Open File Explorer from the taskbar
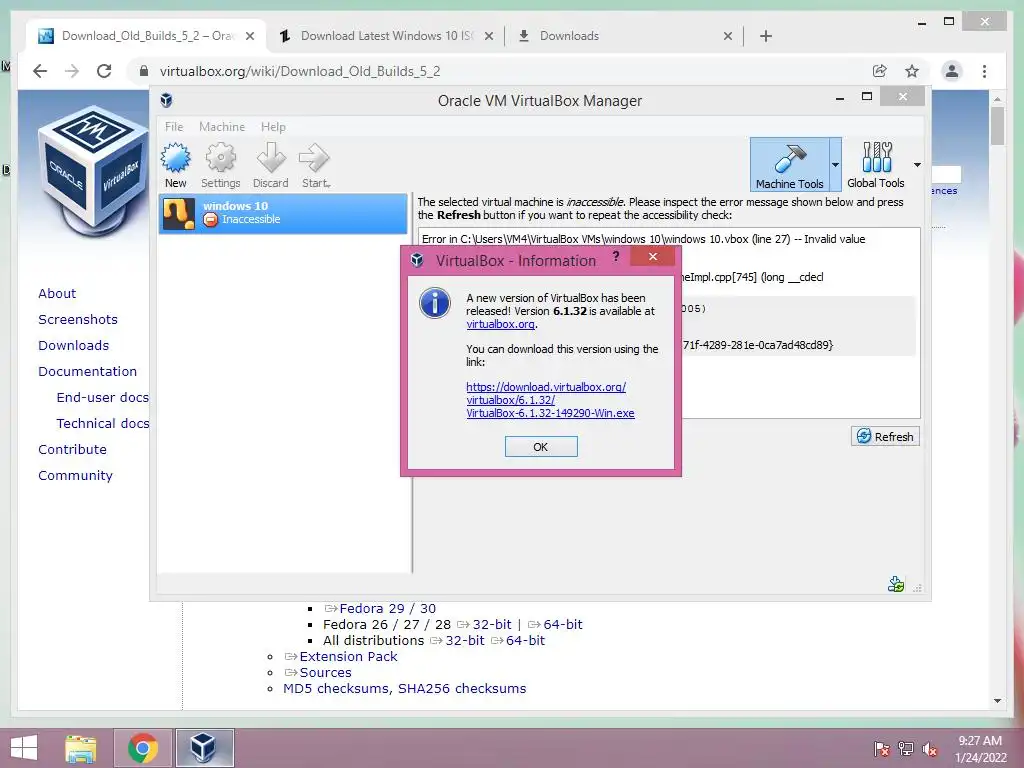The height and width of the screenshot is (768, 1024). tap(81, 748)
